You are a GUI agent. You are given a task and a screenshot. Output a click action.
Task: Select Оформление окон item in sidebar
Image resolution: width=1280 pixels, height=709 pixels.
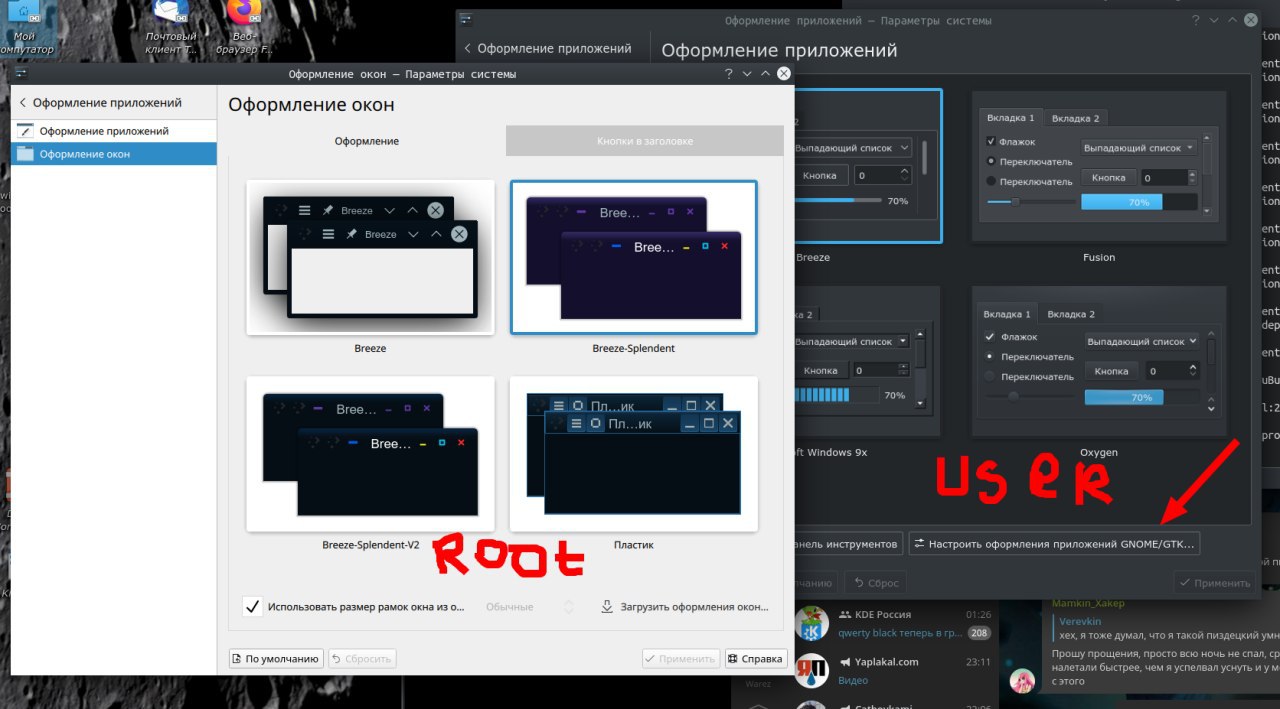coord(114,154)
